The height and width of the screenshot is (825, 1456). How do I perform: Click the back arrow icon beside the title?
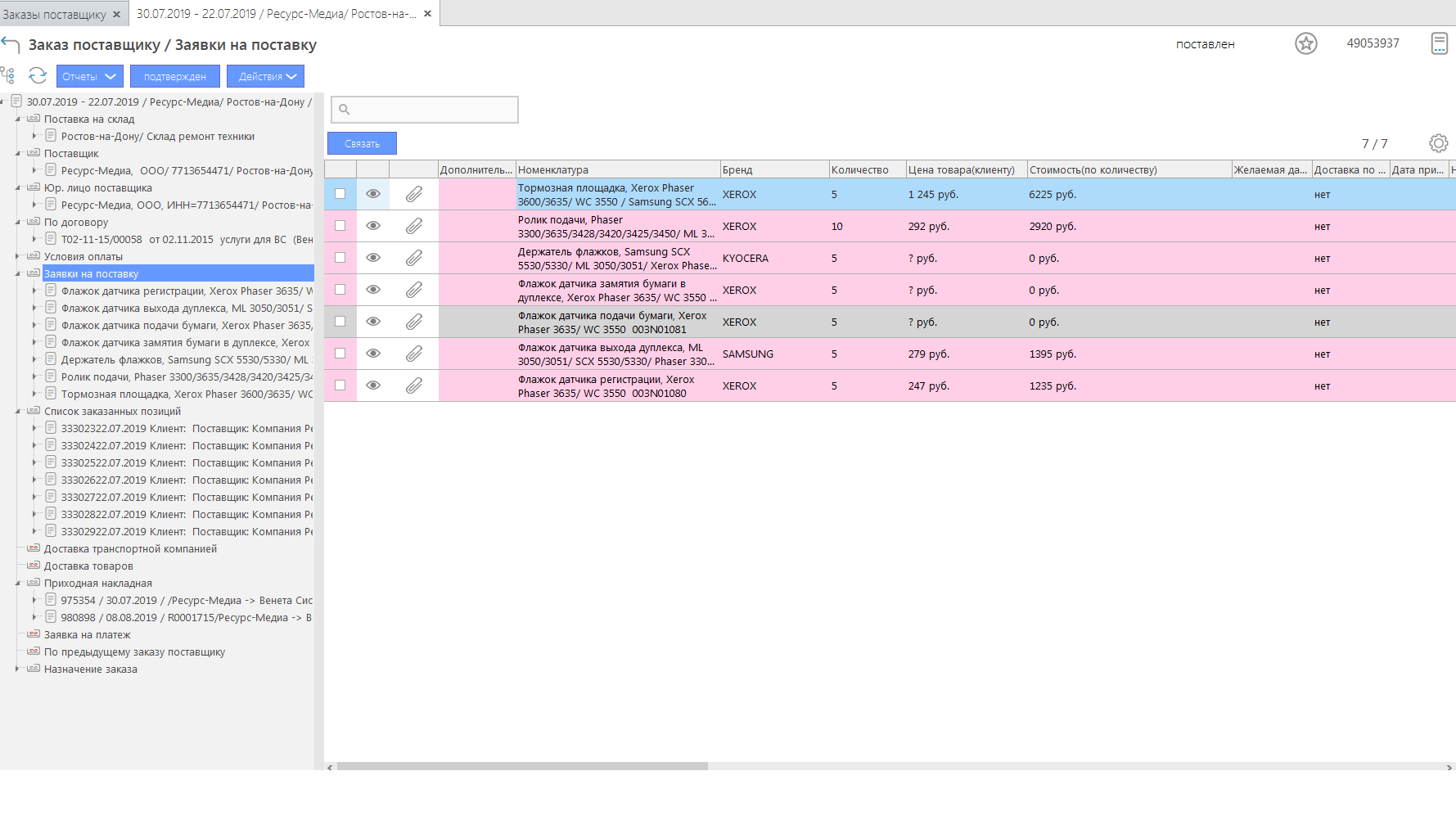[11, 45]
